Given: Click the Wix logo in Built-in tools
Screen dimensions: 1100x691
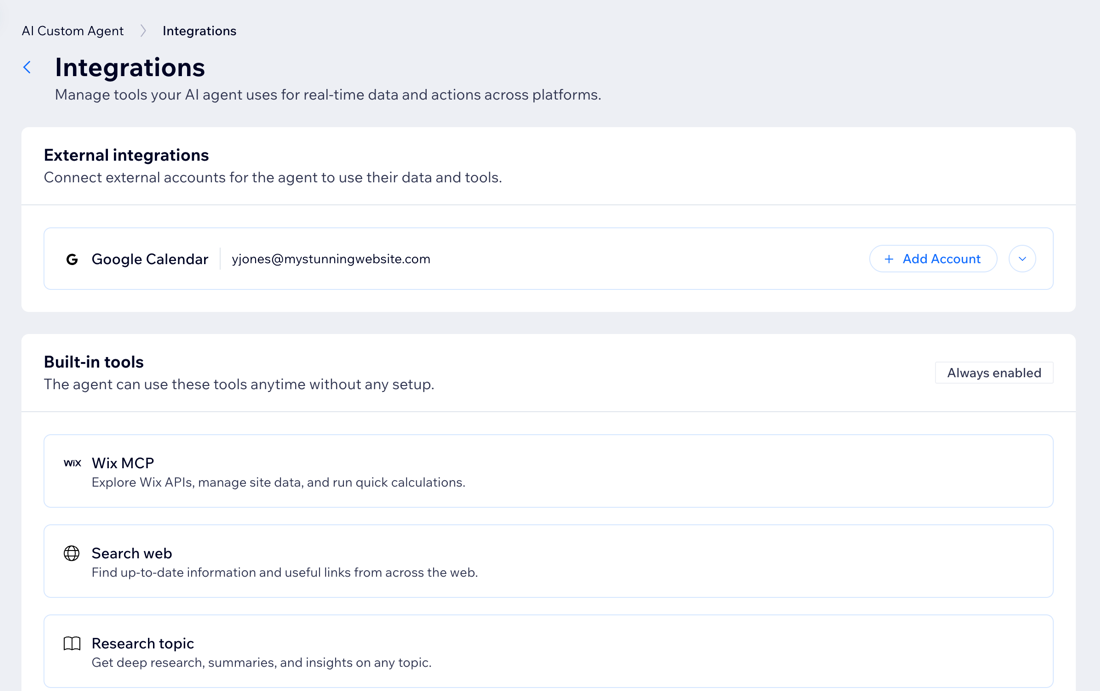Looking at the screenshot, I should [72, 463].
